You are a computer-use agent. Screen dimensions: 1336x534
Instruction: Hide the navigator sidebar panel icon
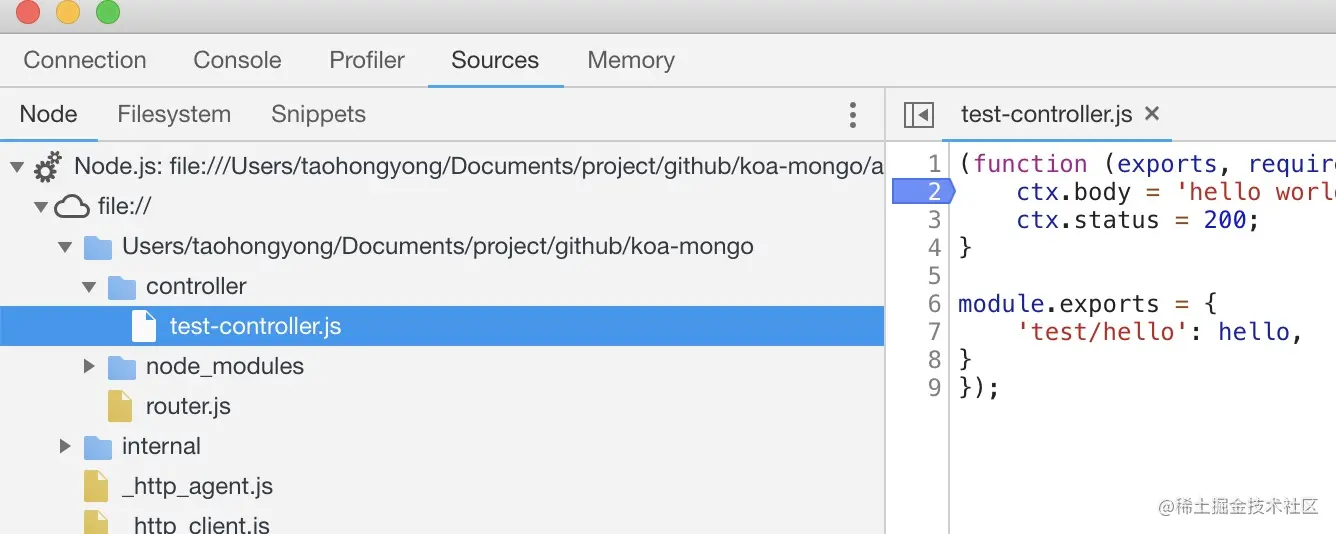[918, 114]
